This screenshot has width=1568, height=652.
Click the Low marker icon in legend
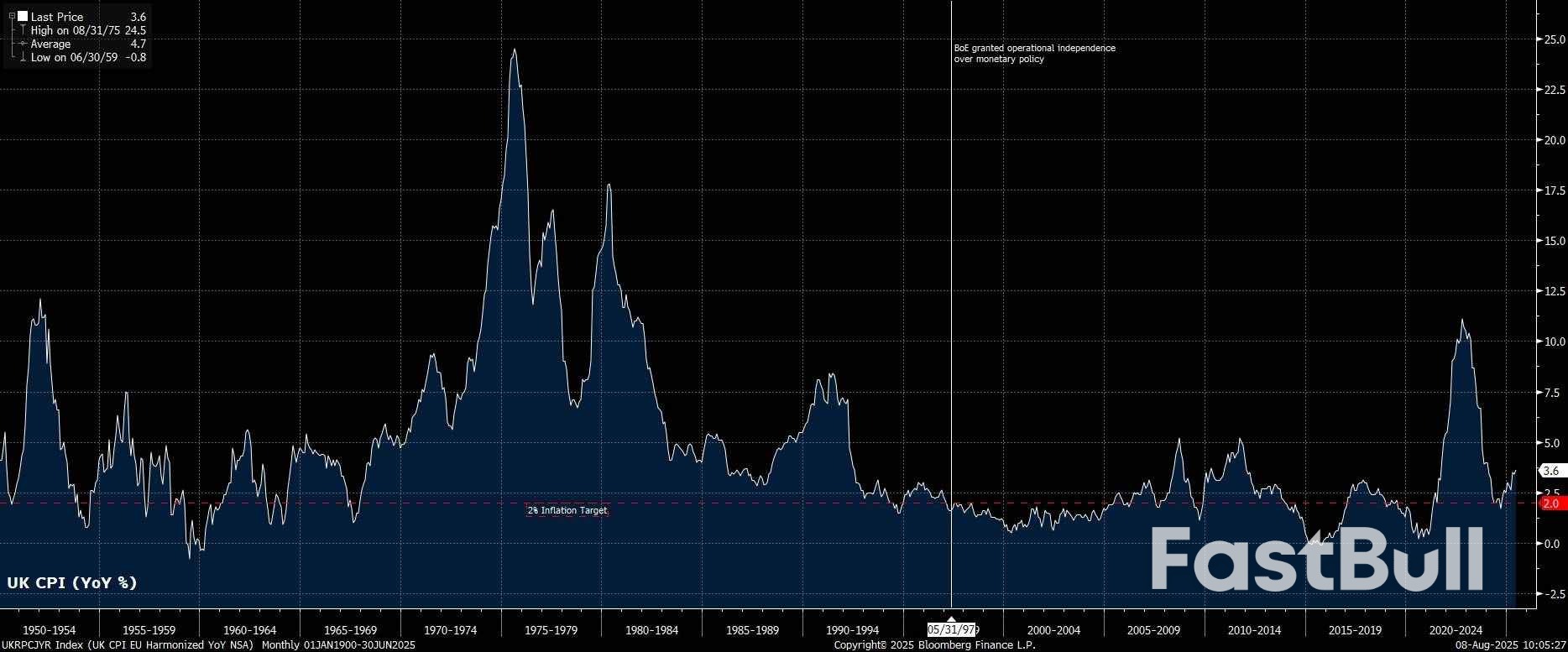click(x=23, y=57)
